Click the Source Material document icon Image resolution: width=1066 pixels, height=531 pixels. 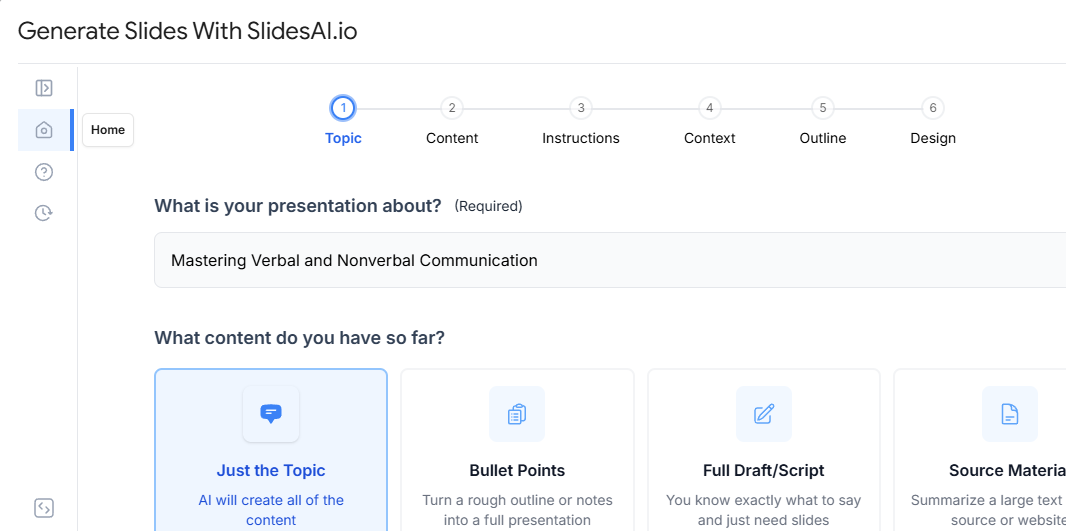pos(1010,414)
